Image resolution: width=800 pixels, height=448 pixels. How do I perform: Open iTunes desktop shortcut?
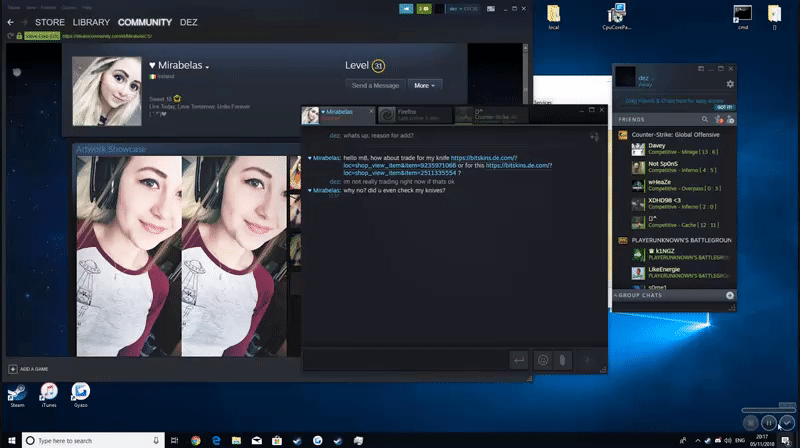coord(49,395)
